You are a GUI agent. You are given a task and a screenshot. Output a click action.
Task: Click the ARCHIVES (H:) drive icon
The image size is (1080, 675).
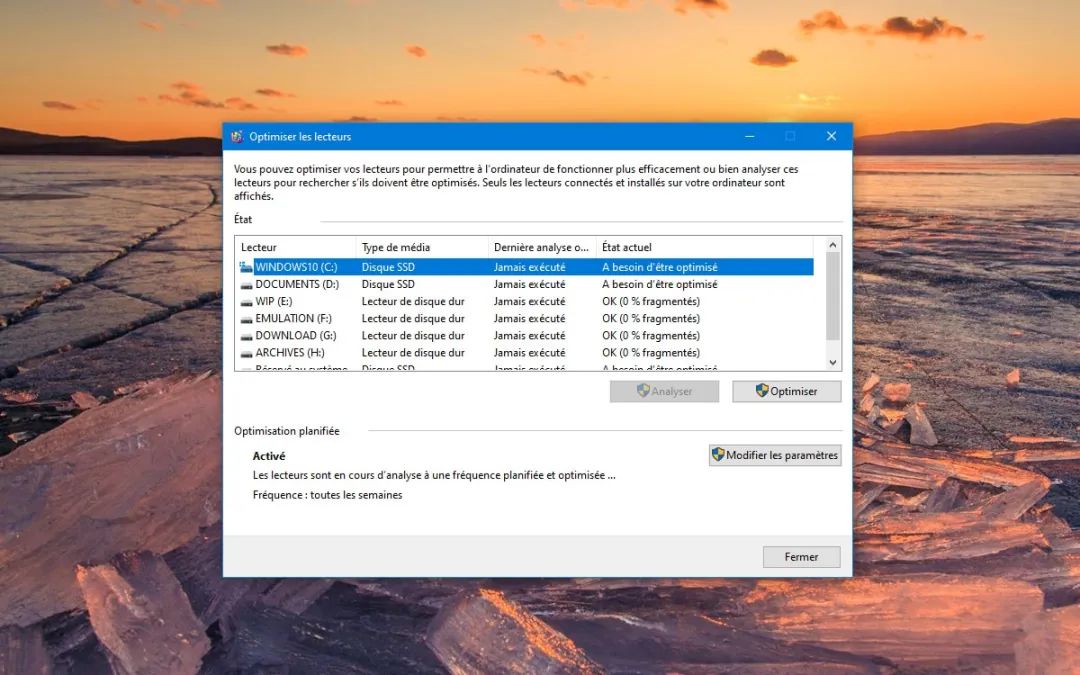[246, 353]
